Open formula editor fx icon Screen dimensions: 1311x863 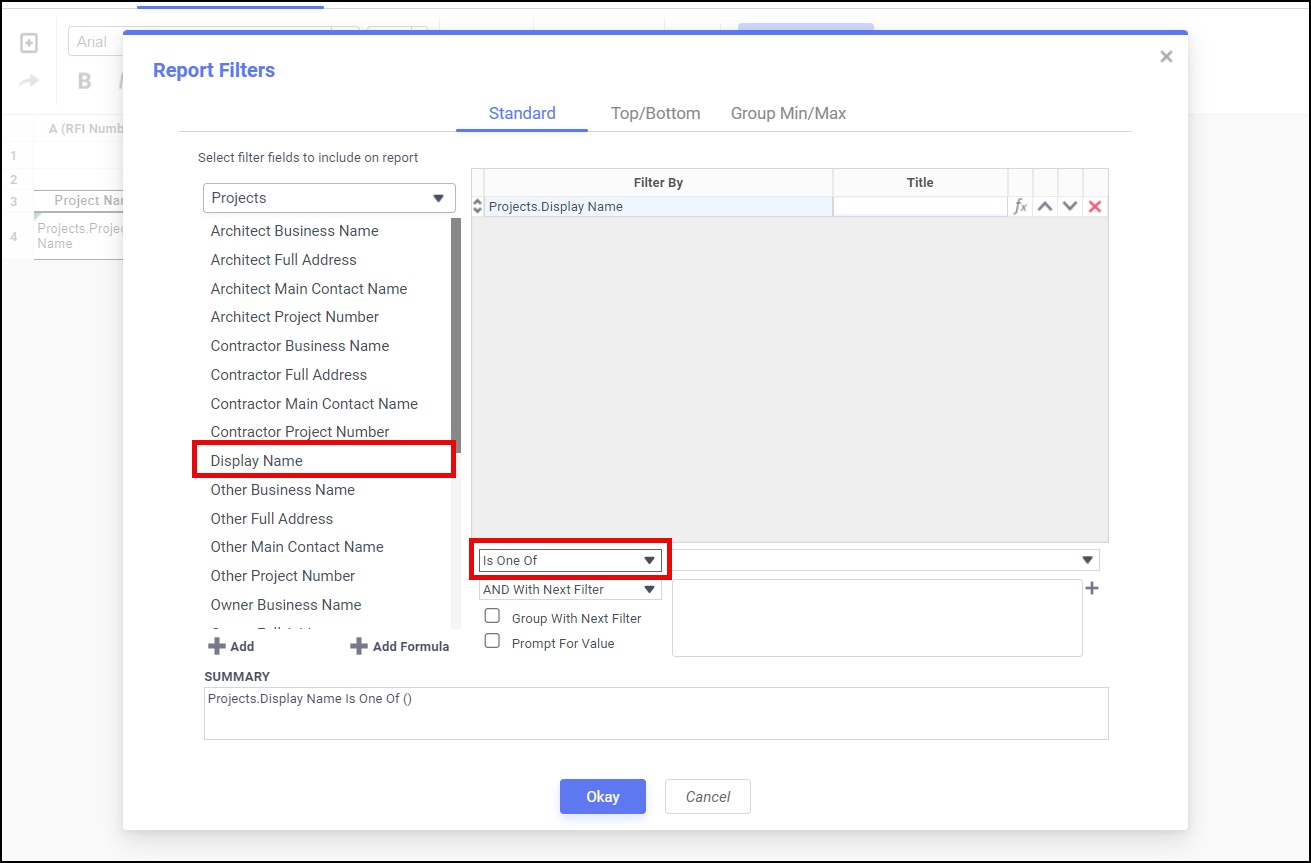coord(1020,207)
